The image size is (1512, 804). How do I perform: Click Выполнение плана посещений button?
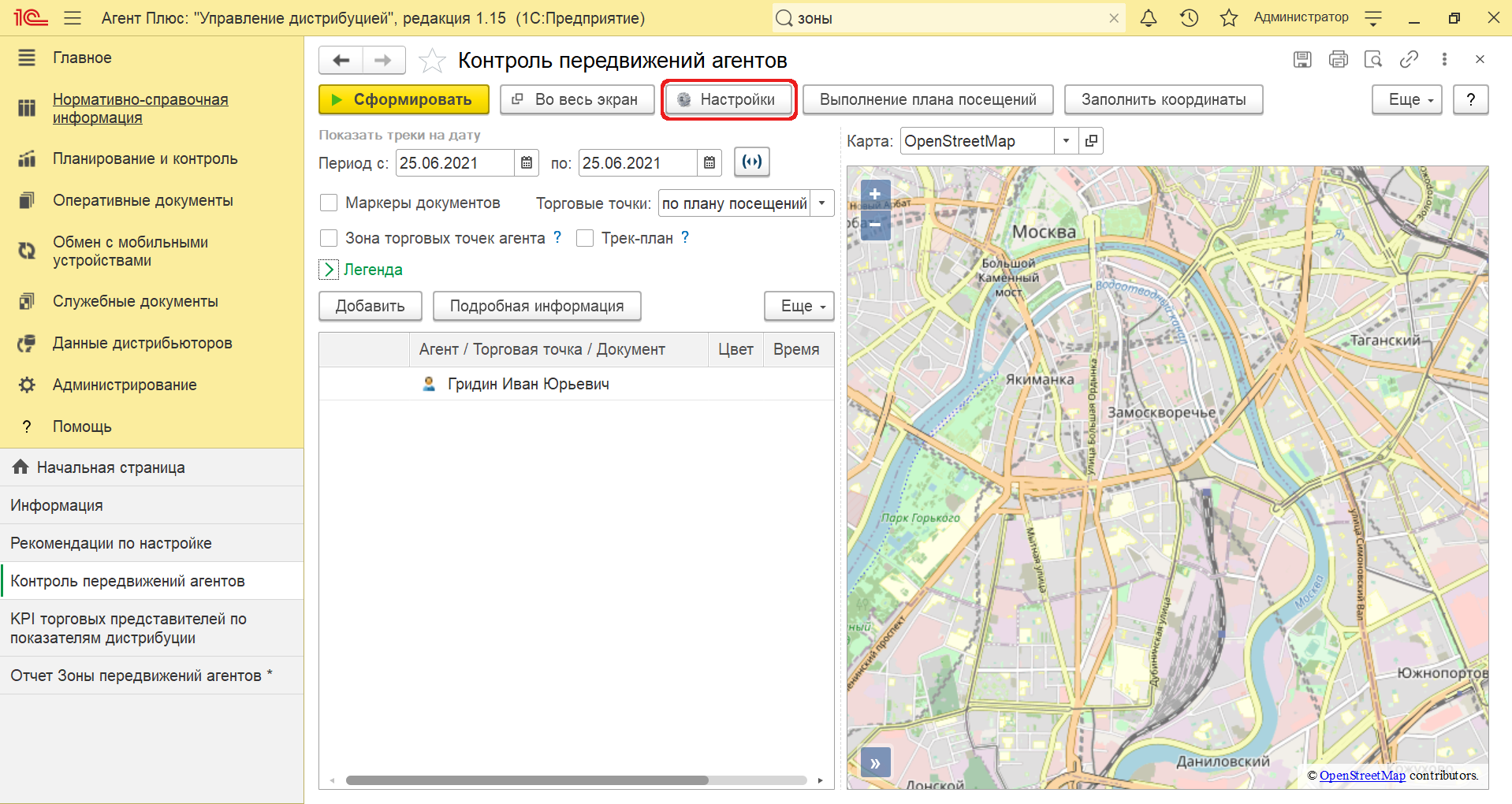coord(928,99)
